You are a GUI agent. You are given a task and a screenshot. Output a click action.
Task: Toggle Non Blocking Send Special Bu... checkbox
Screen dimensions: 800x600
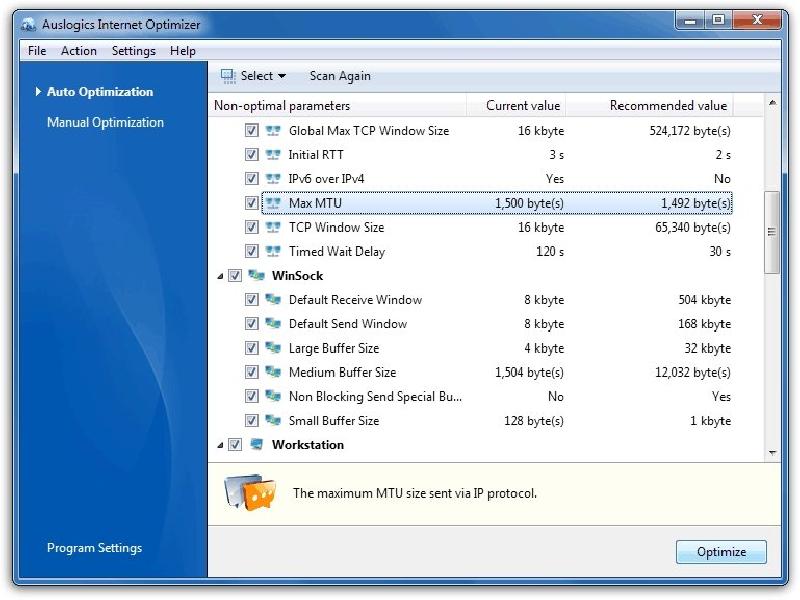coord(251,396)
